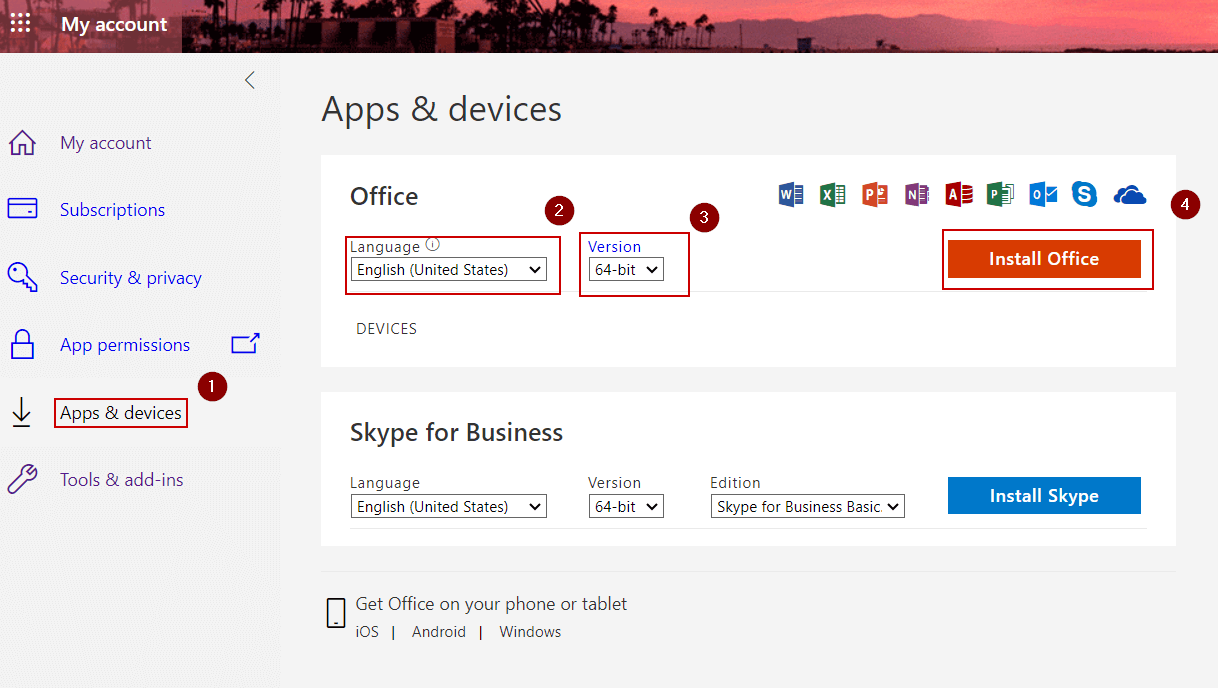Open the OneDrive cloud icon
1218x688 pixels.
pos(1129,194)
